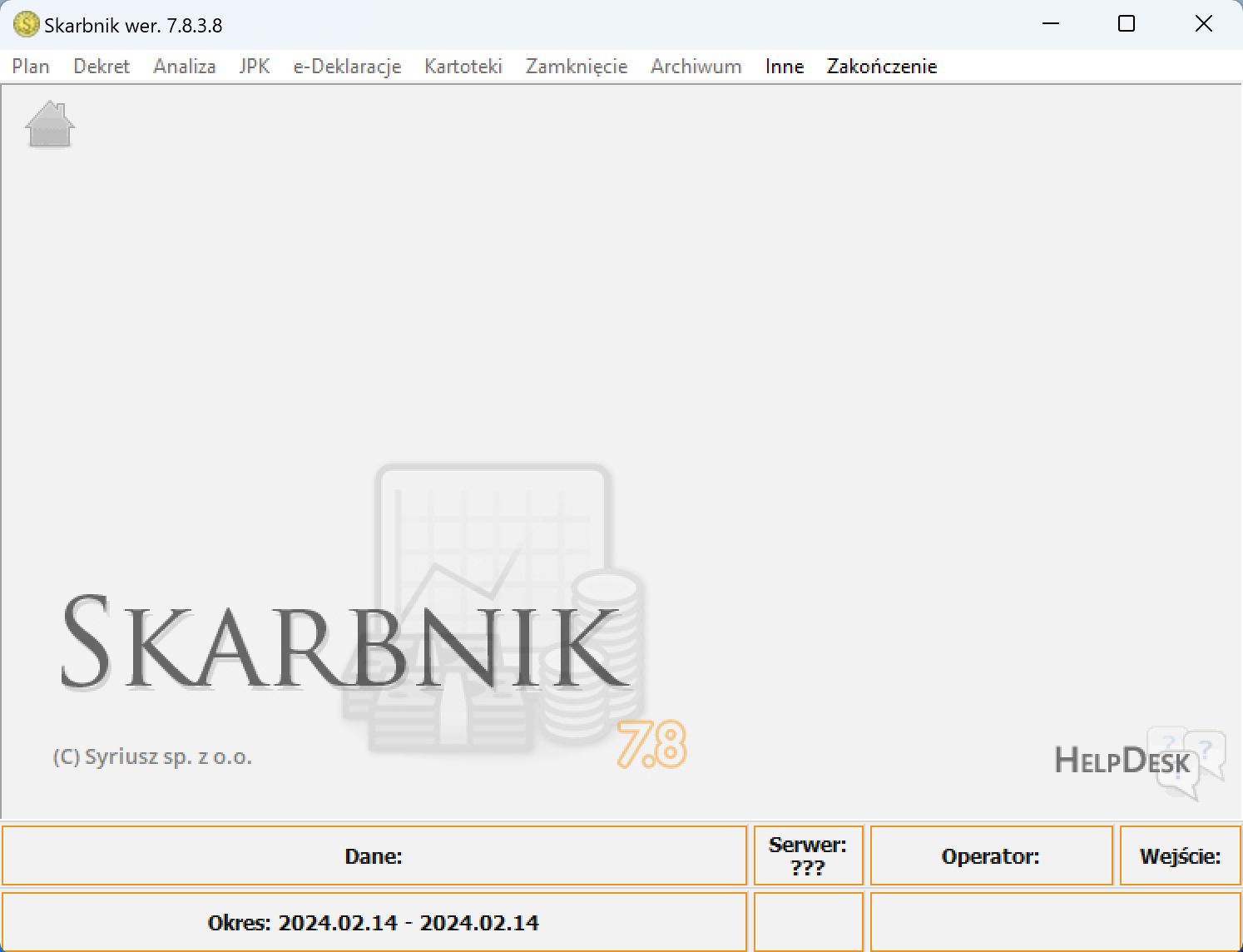Click the Okres date range field
This screenshot has height=952, width=1243.
[374, 922]
